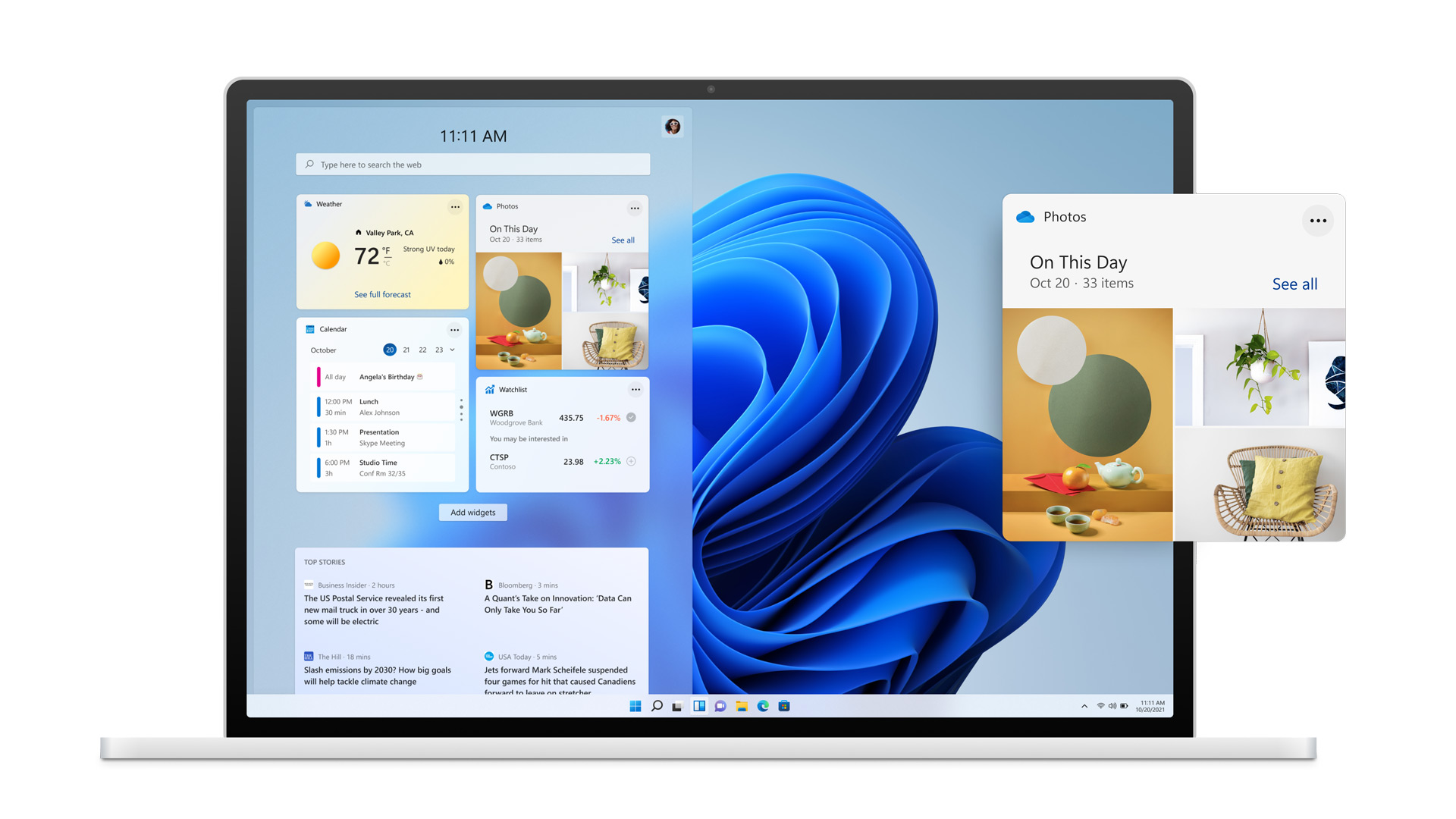Open the Photos widget icon
This screenshot has height=819, width=1456.
[x=489, y=205]
